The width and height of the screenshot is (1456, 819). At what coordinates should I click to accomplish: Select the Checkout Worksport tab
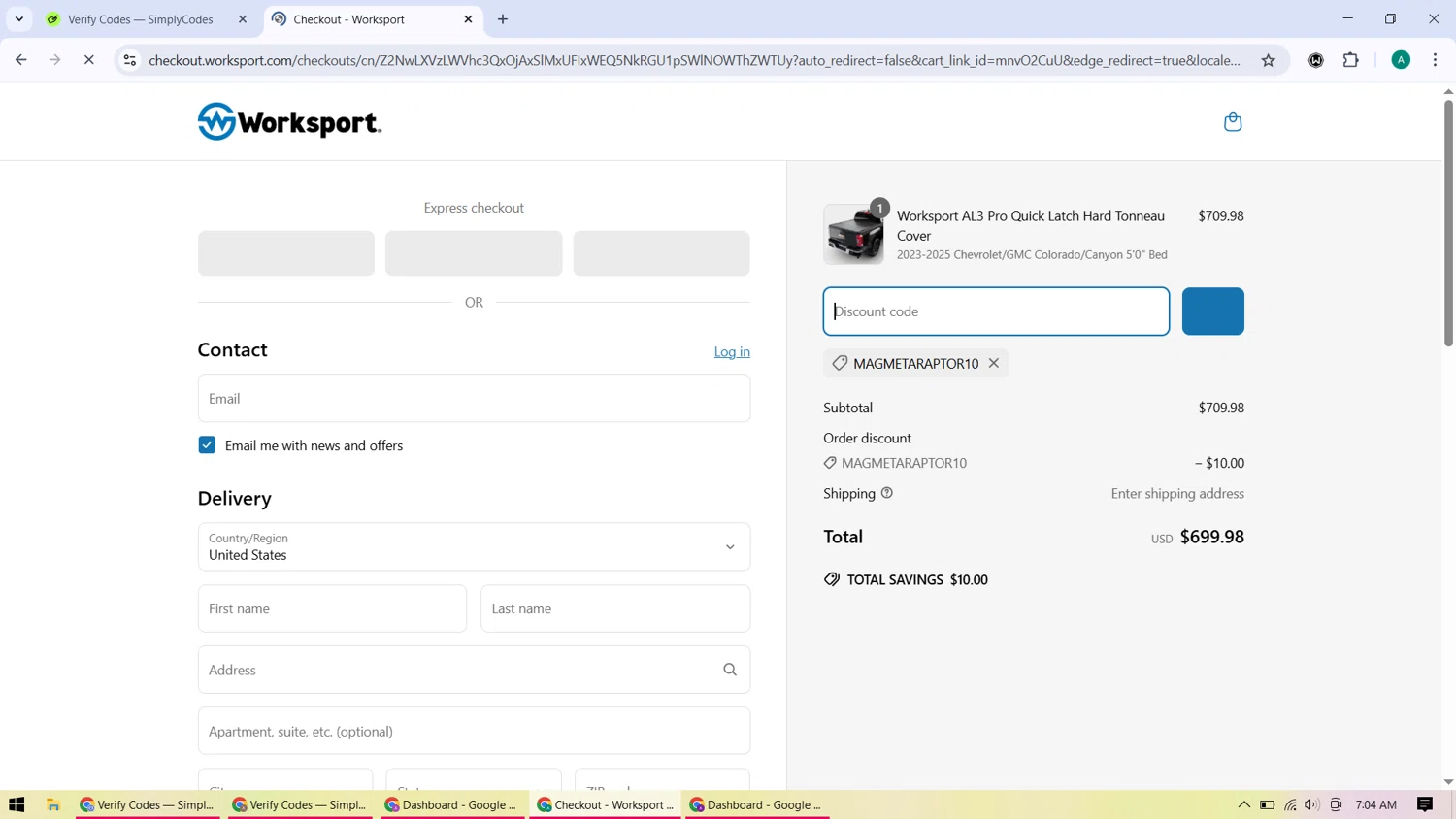pos(373,19)
